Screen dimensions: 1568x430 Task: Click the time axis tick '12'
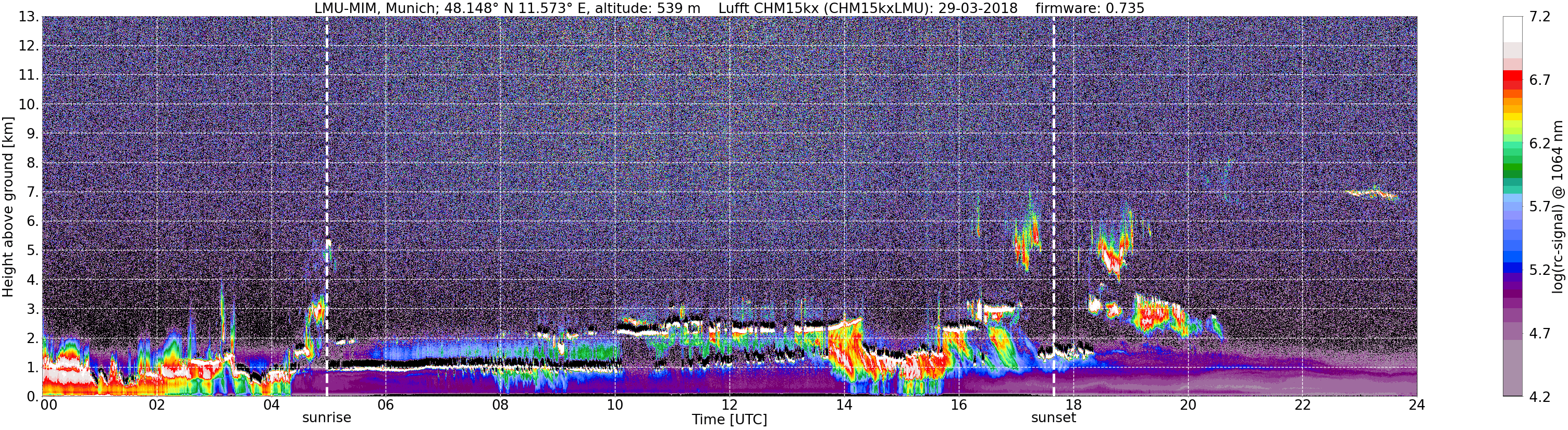click(x=729, y=405)
